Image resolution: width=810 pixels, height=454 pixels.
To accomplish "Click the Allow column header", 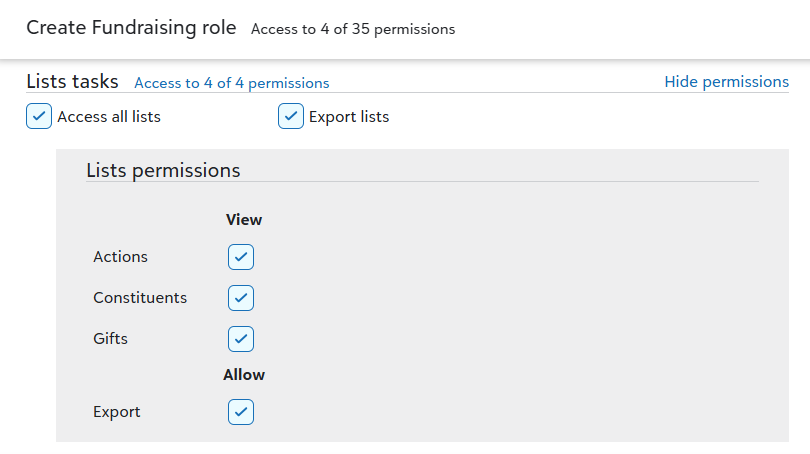I will pyautogui.click(x=244, y=375).
